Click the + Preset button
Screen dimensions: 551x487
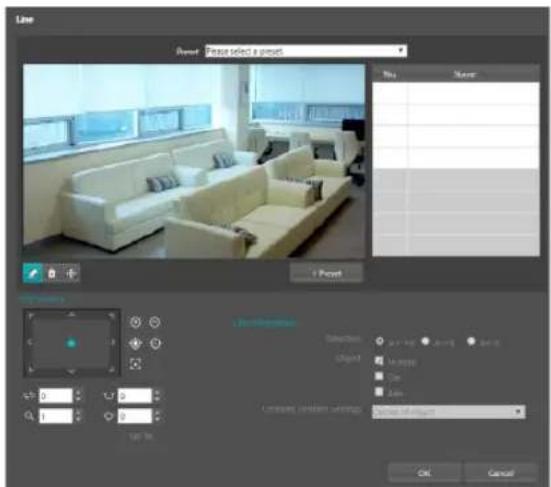point(326,273)
